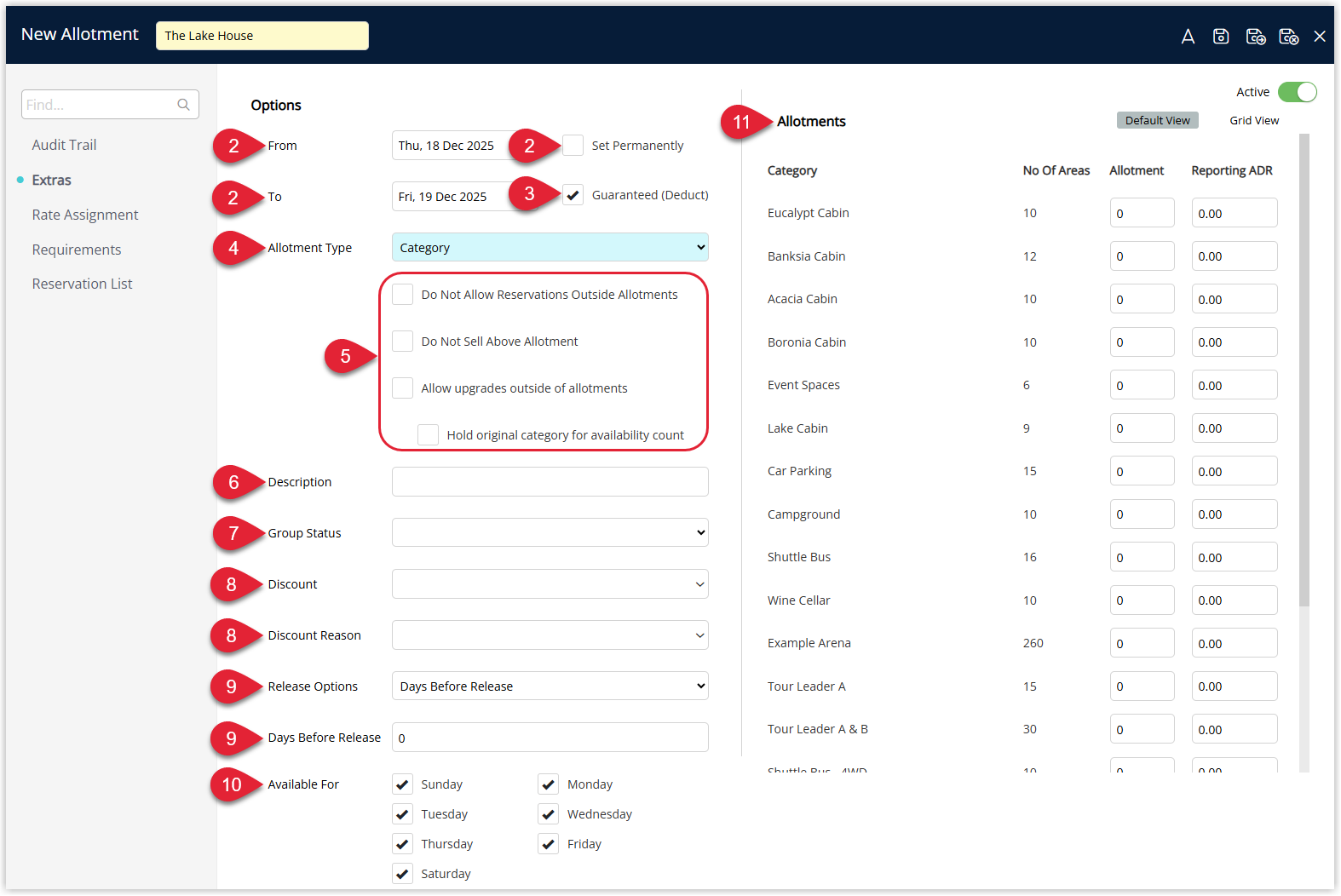The image size is (1341, 896).
Task: Click Car Parking Allotment field
Action: coord(1142,471)
